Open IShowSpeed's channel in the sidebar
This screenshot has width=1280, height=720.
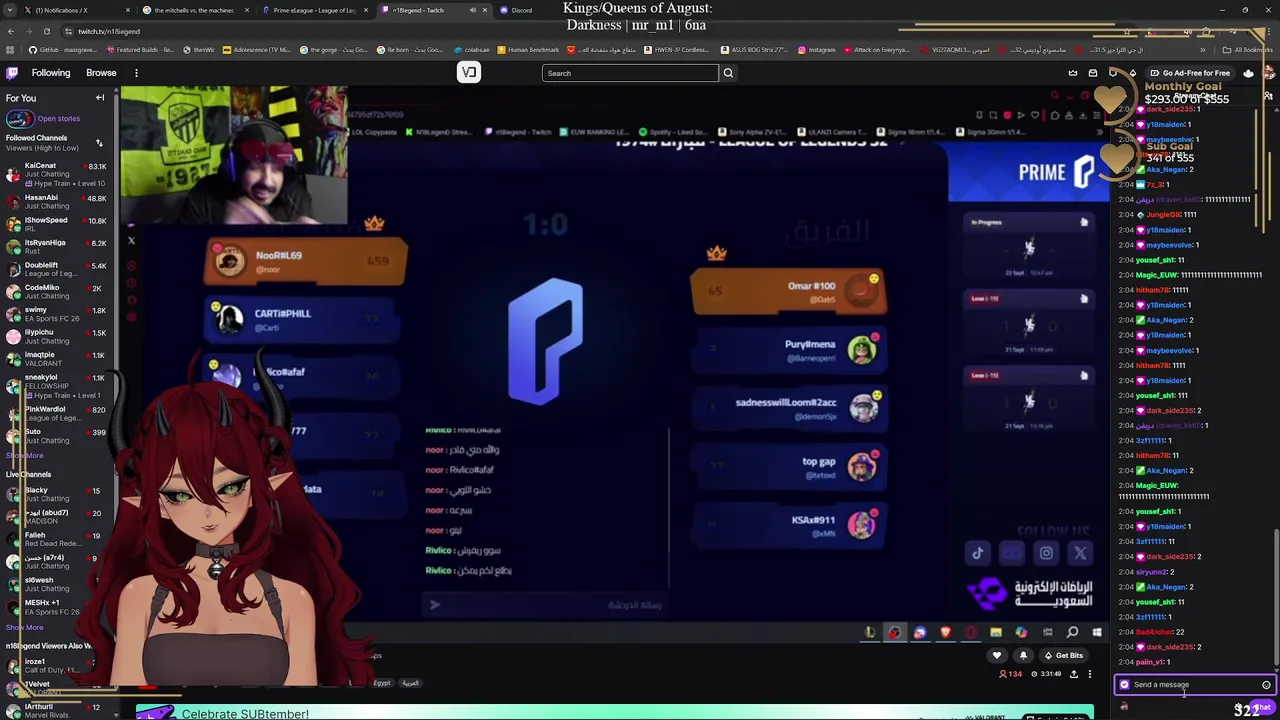point(55,224)
